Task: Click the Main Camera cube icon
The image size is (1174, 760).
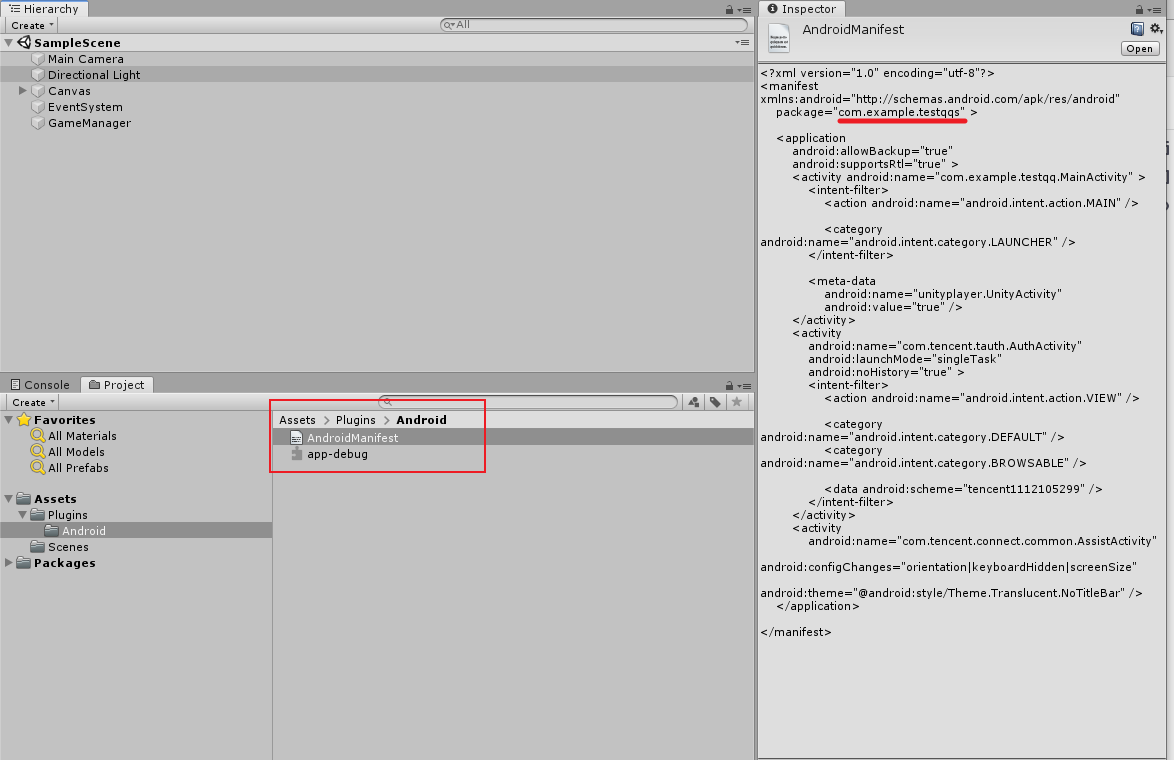Action: pos(38,59)
